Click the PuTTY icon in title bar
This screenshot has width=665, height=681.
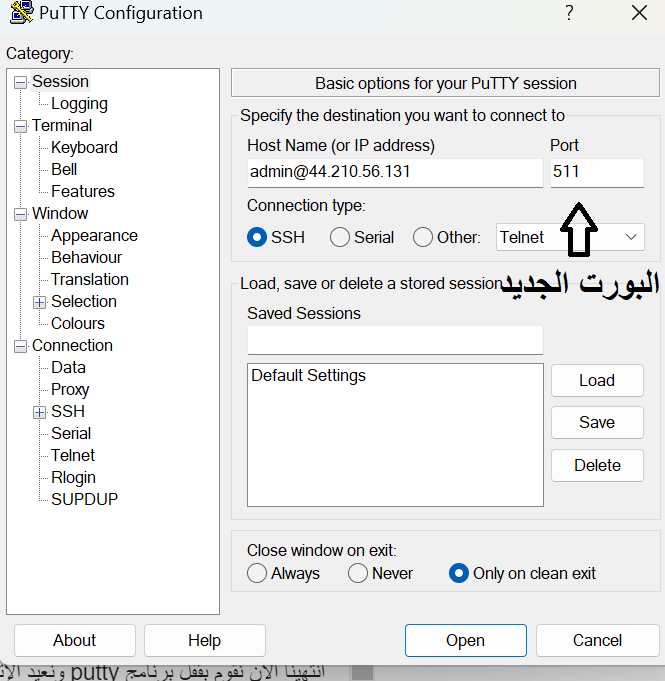point(22,12)
